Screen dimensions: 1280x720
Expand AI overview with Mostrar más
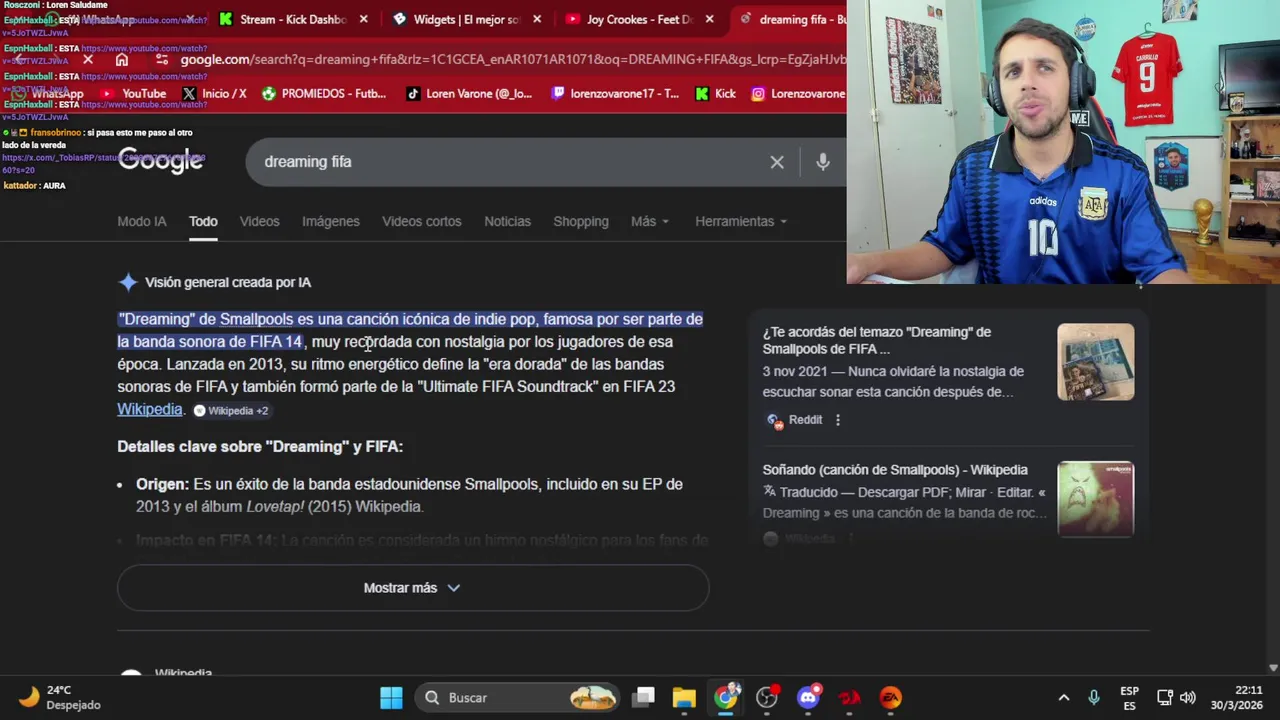click(x=413, y=588)
